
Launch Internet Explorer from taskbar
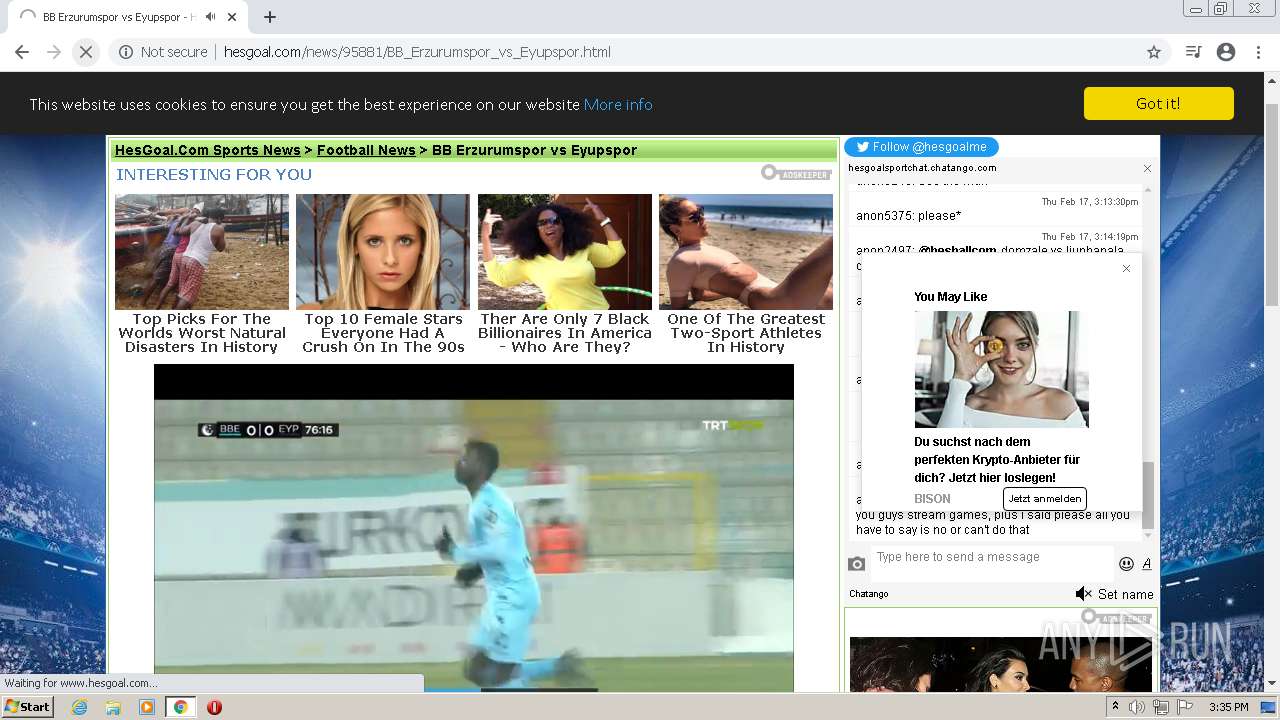79,707
